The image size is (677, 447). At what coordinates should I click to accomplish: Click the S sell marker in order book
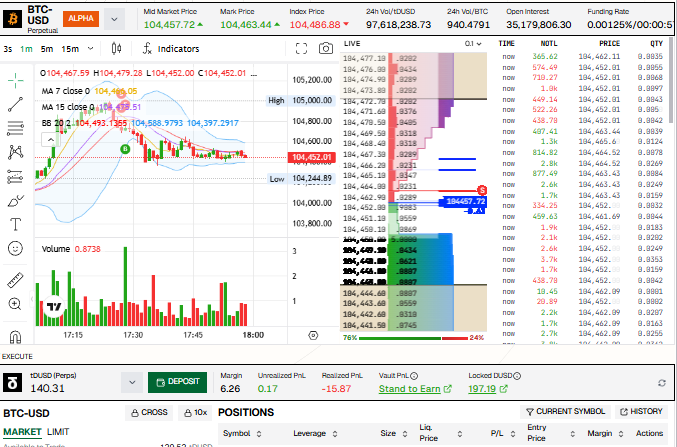coord(482,190)
